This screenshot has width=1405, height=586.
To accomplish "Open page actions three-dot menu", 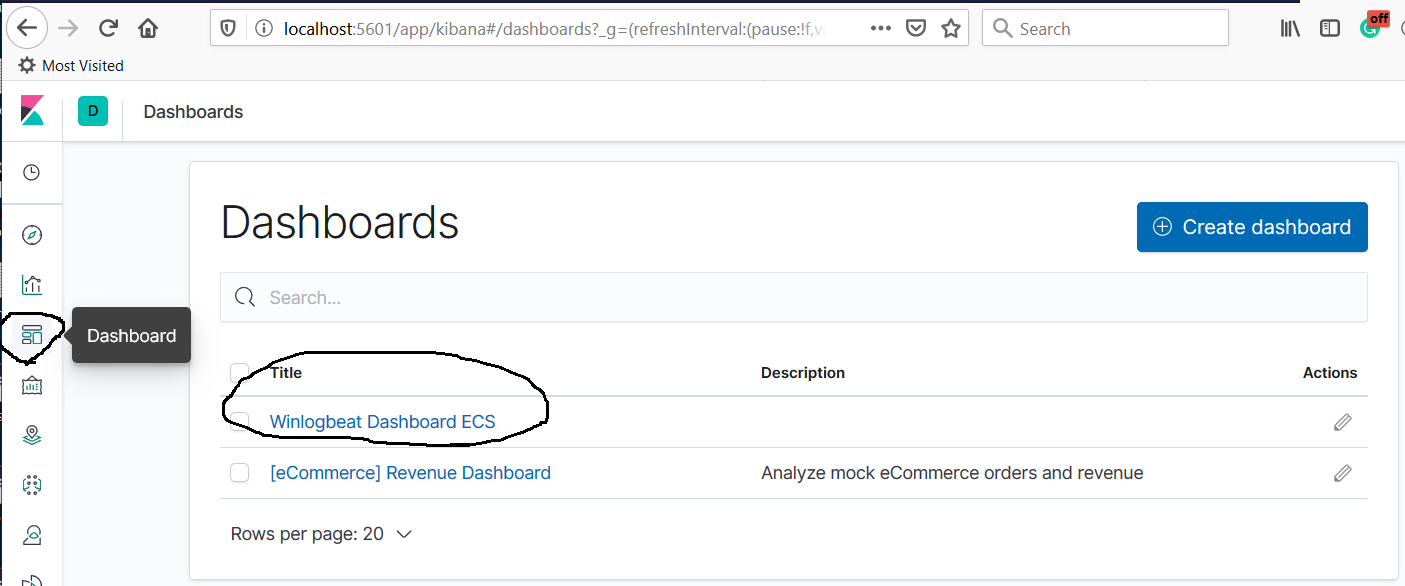I will click(881, 28).
